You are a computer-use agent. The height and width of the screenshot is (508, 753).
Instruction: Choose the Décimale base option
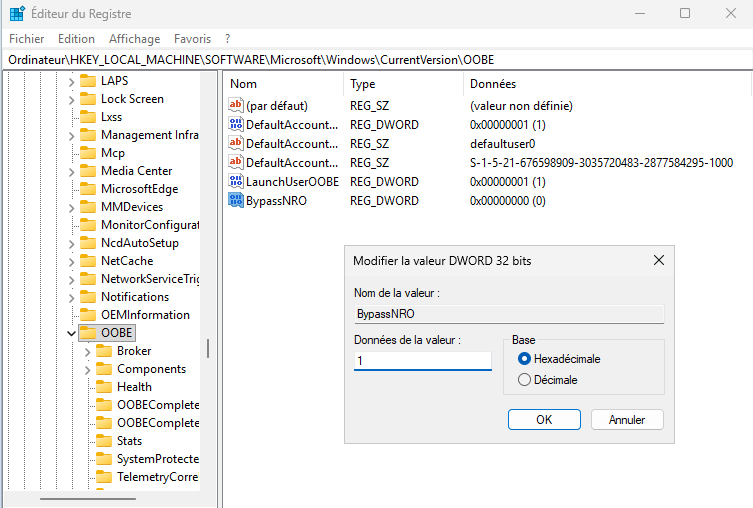524,380
